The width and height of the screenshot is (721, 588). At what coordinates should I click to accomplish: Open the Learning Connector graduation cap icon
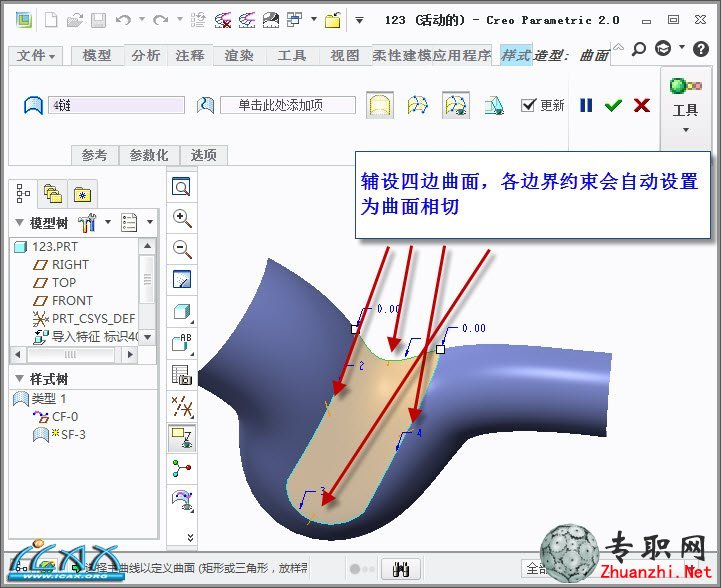[663, 48]
